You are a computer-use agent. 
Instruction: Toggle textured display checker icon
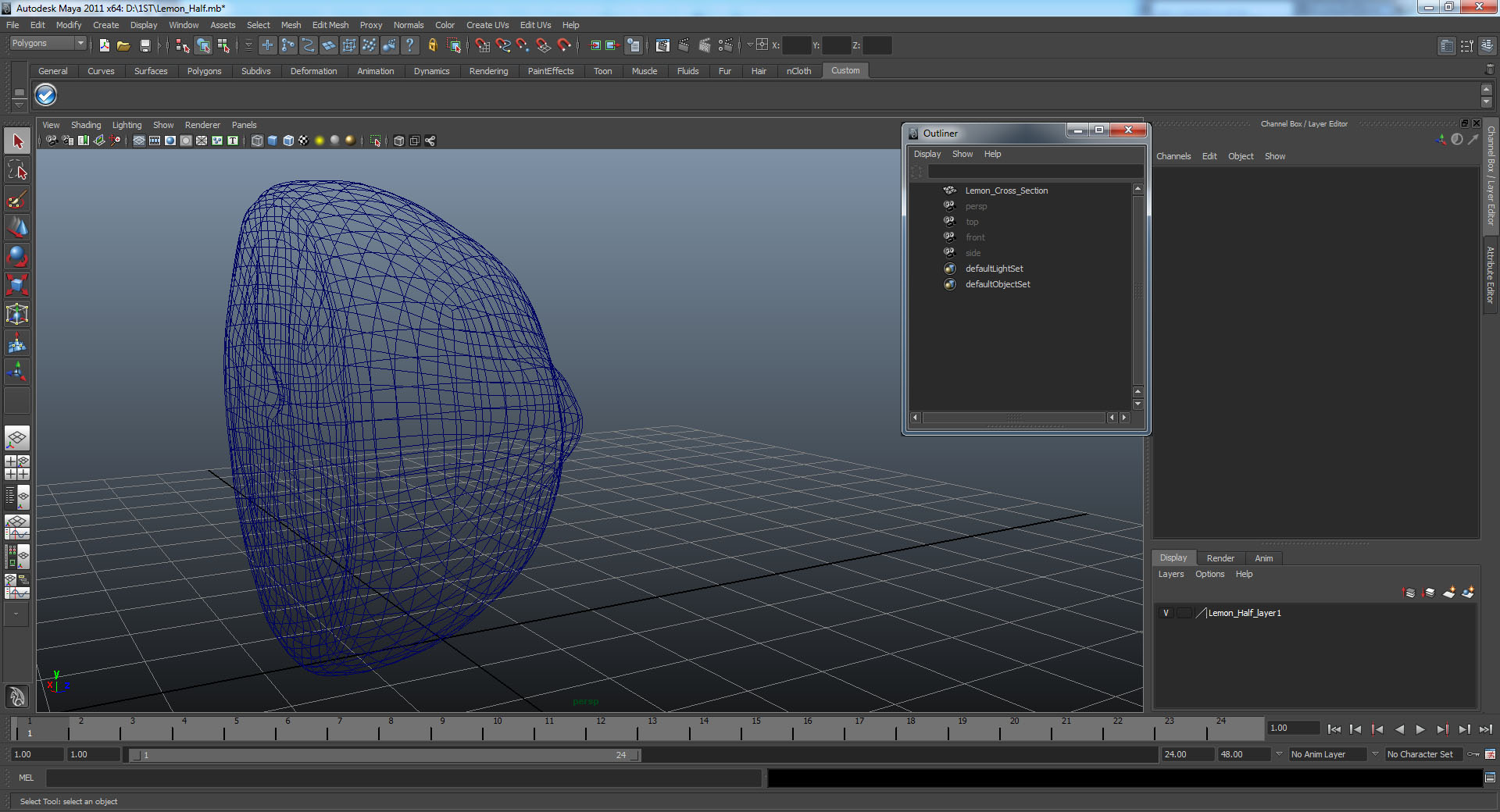[304, 141]
